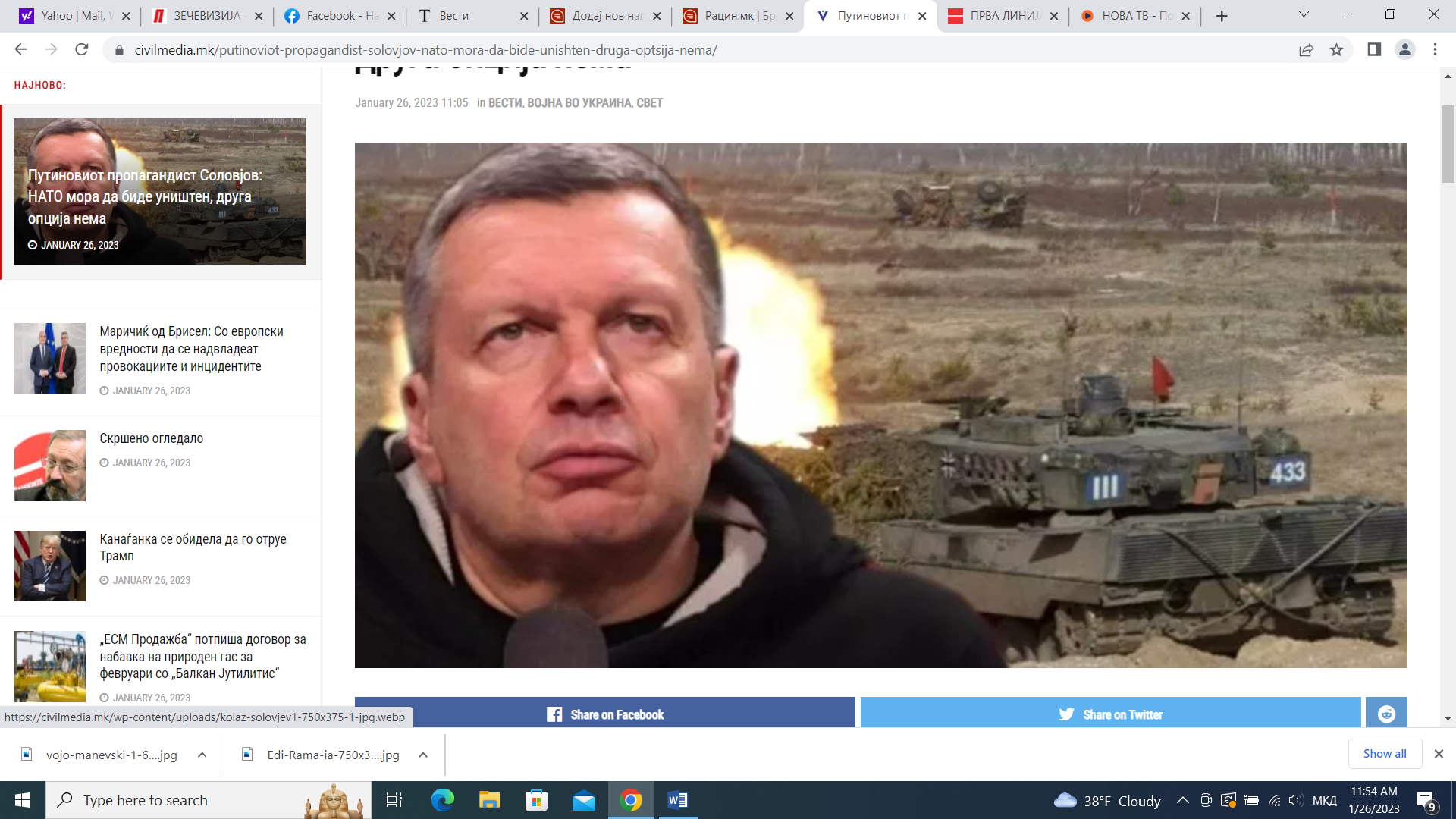Viewport: 1456px width, 819px height.
Task: Click Share on Facebook button
Action: (x=604, y=714)
